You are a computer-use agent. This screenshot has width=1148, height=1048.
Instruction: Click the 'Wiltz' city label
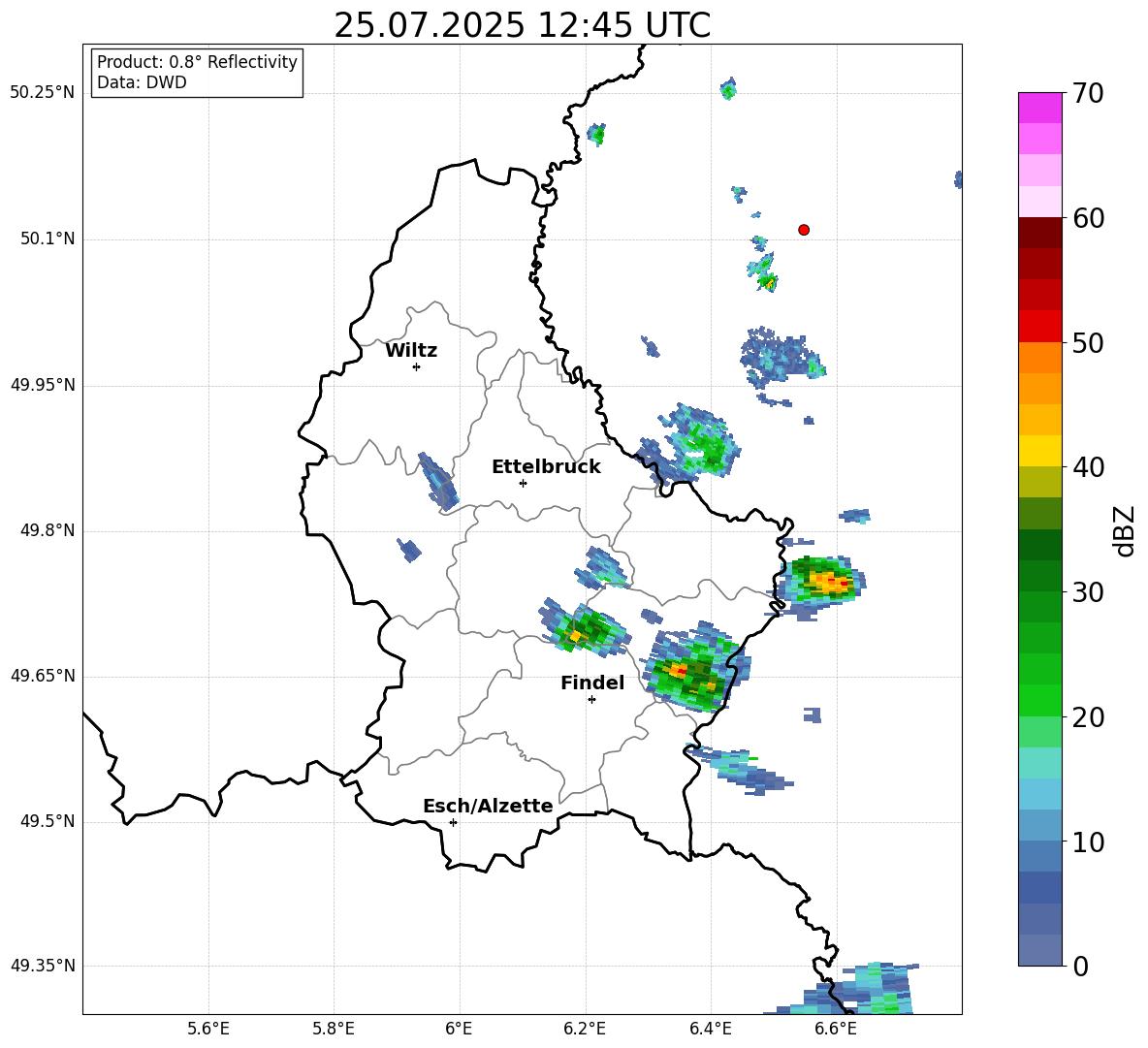[x=411, y=351]
